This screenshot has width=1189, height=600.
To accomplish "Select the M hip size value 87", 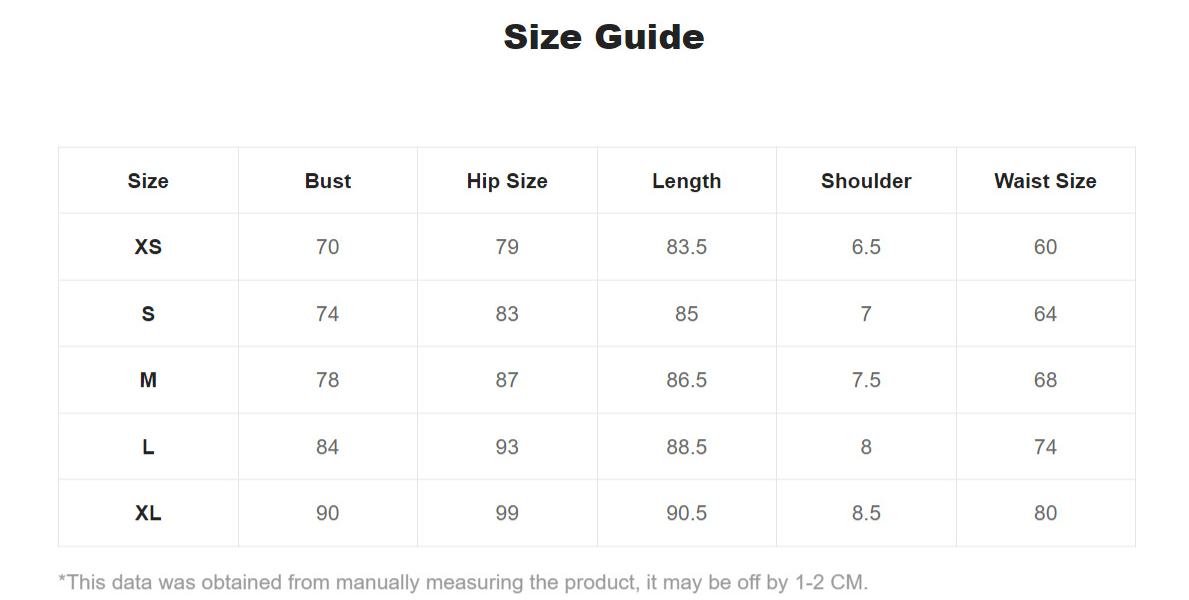I will click(507, 380).
